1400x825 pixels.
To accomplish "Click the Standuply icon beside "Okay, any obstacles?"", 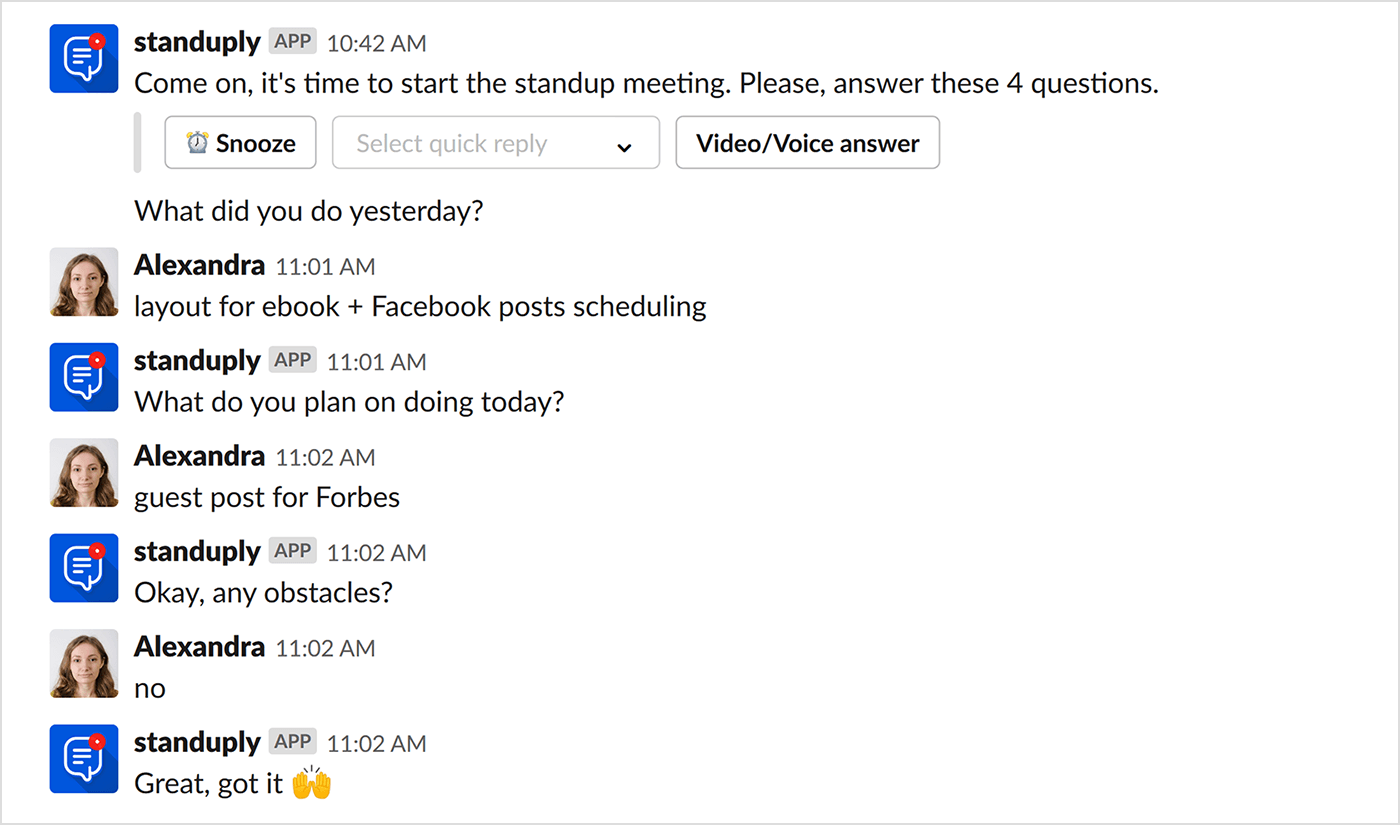I will [x=83, y=568].
